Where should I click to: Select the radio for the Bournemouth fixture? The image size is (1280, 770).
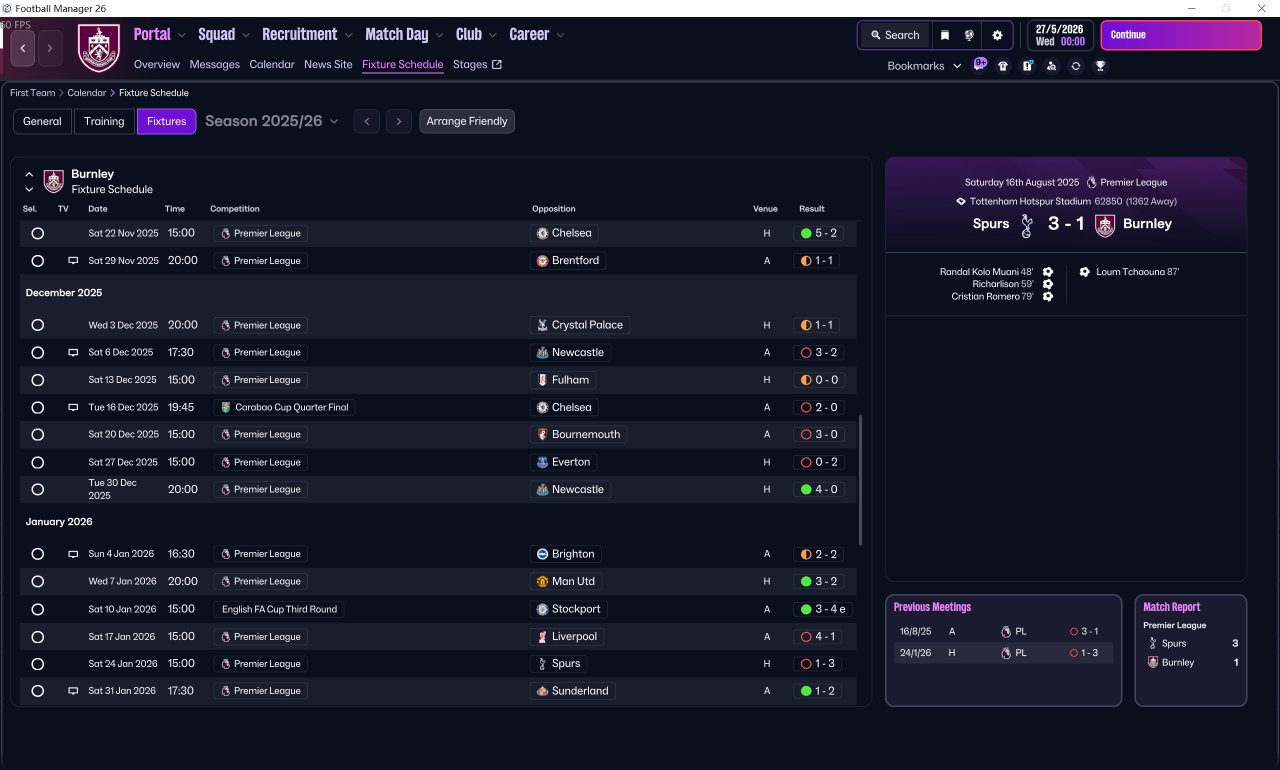pyautogui.click(x=37, y=435)
